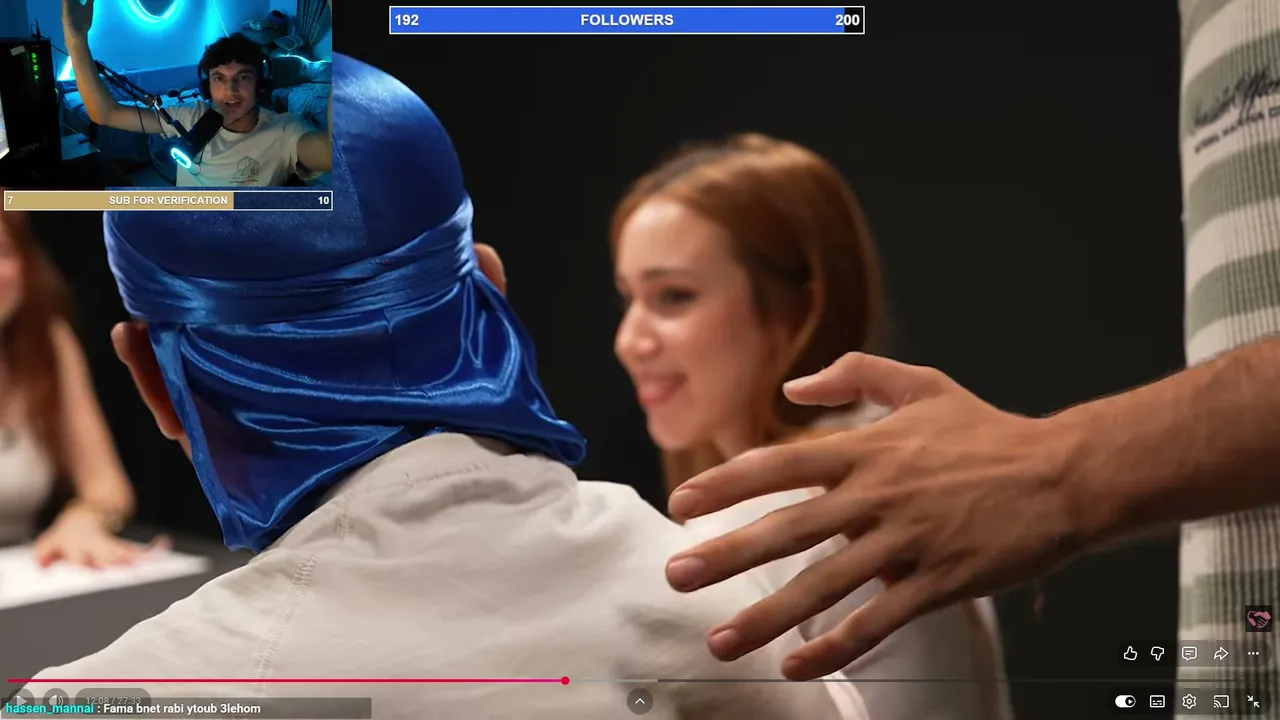Click the red playhead on the progress bar

point(565,681)
